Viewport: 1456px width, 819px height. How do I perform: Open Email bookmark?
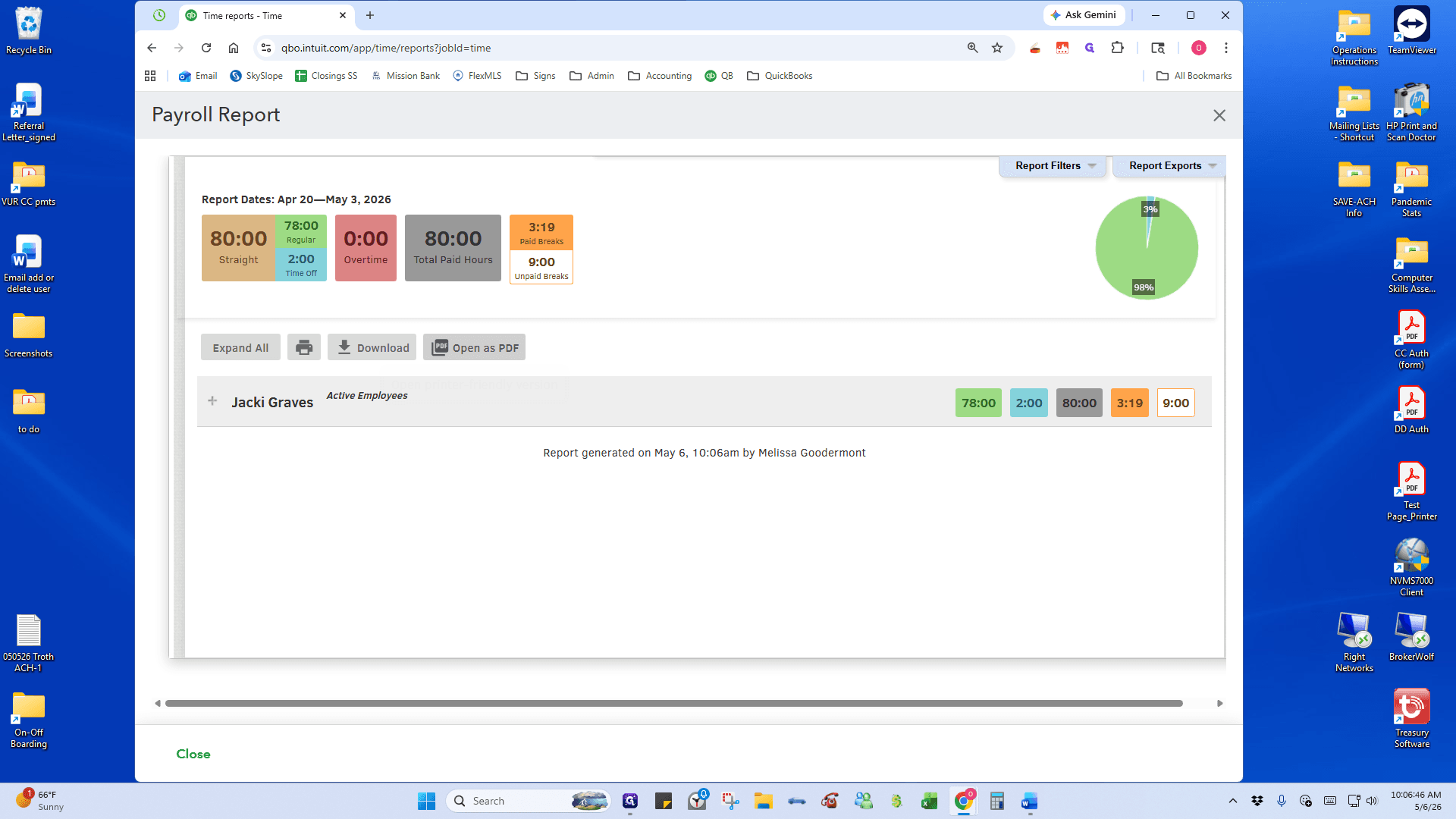pyautogui.click(x=198, y=76)
